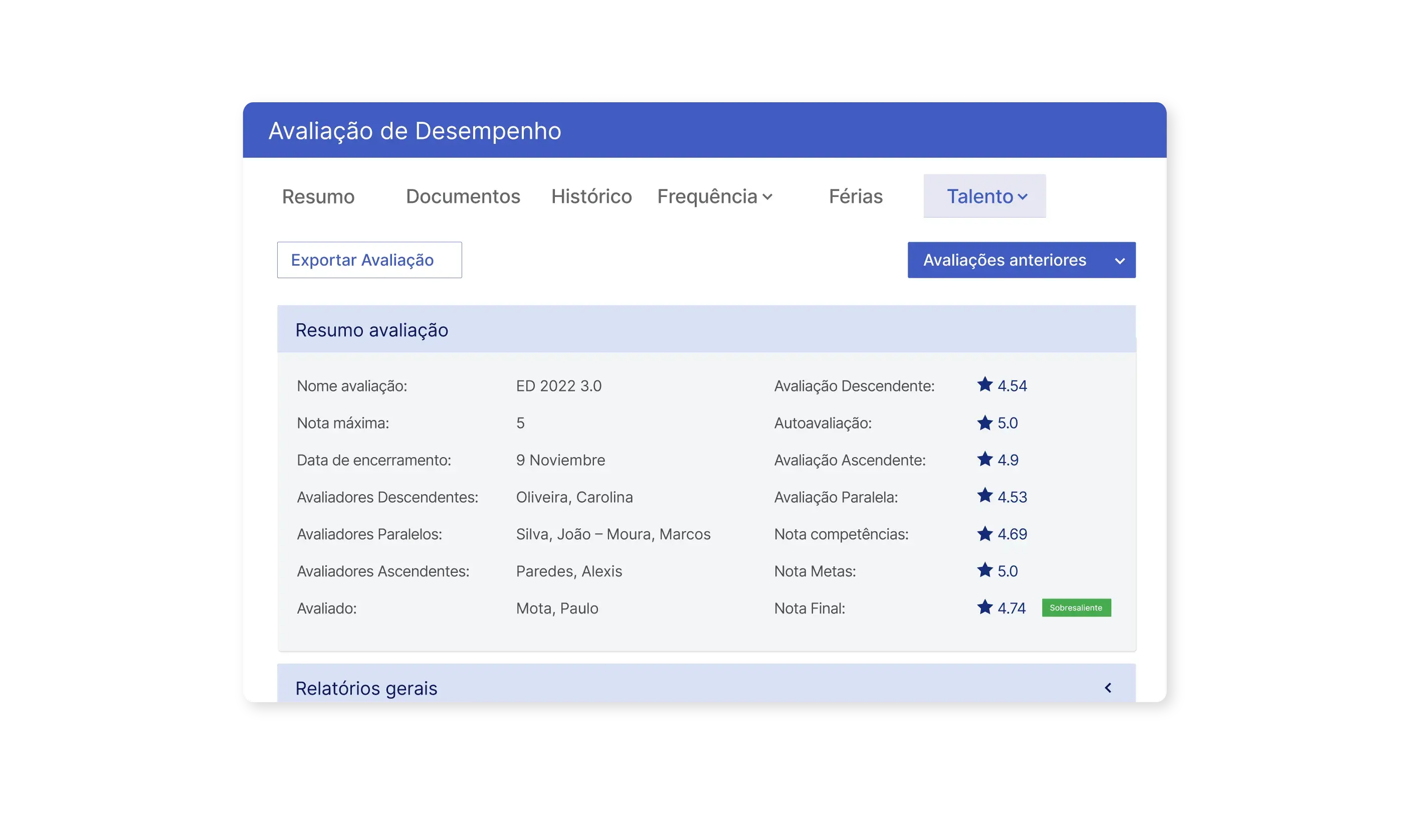
Task: Open the Histórico tab
Action: [x=591, y=196]
